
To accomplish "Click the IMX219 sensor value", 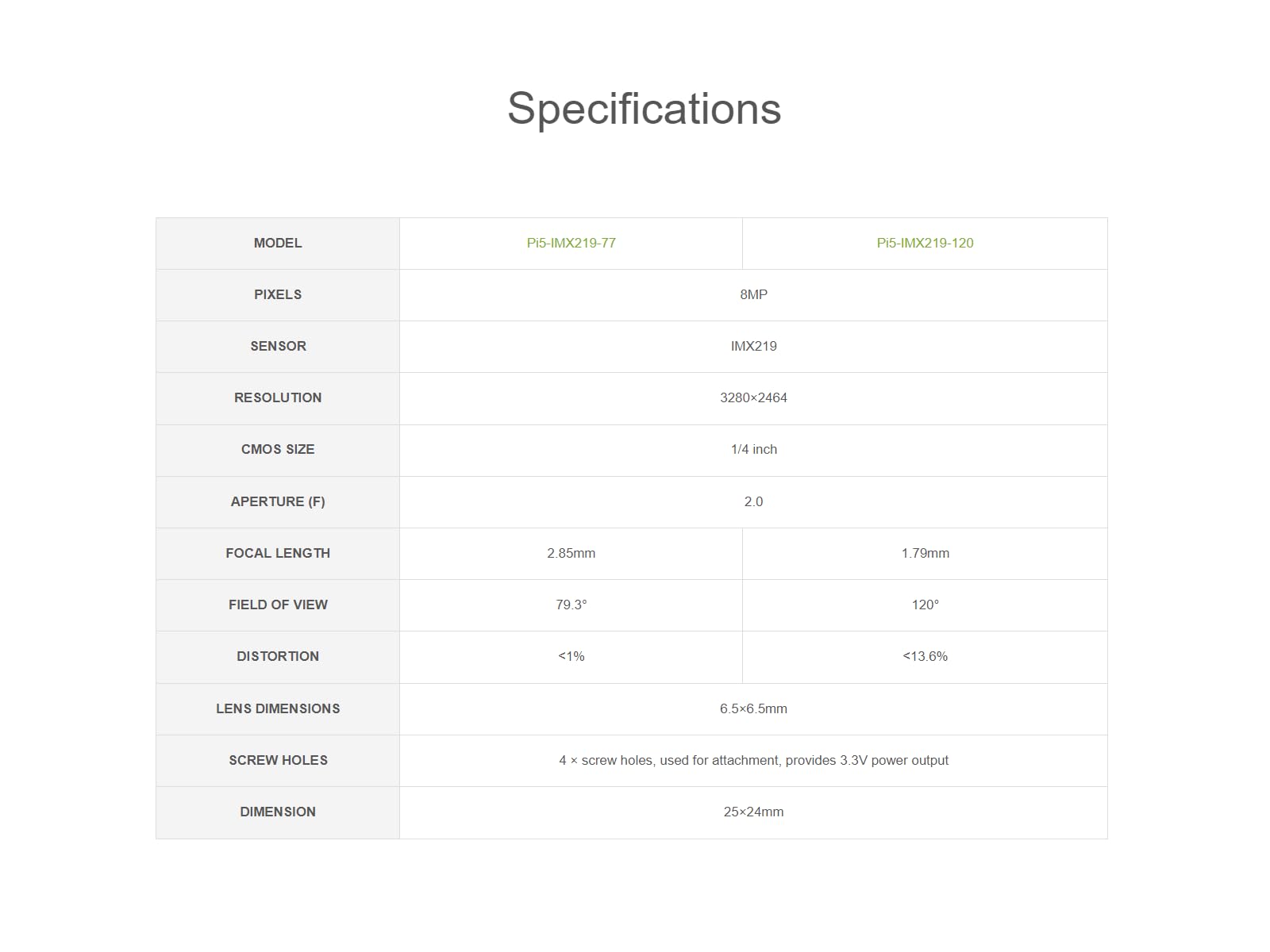I will pos(753,346).
